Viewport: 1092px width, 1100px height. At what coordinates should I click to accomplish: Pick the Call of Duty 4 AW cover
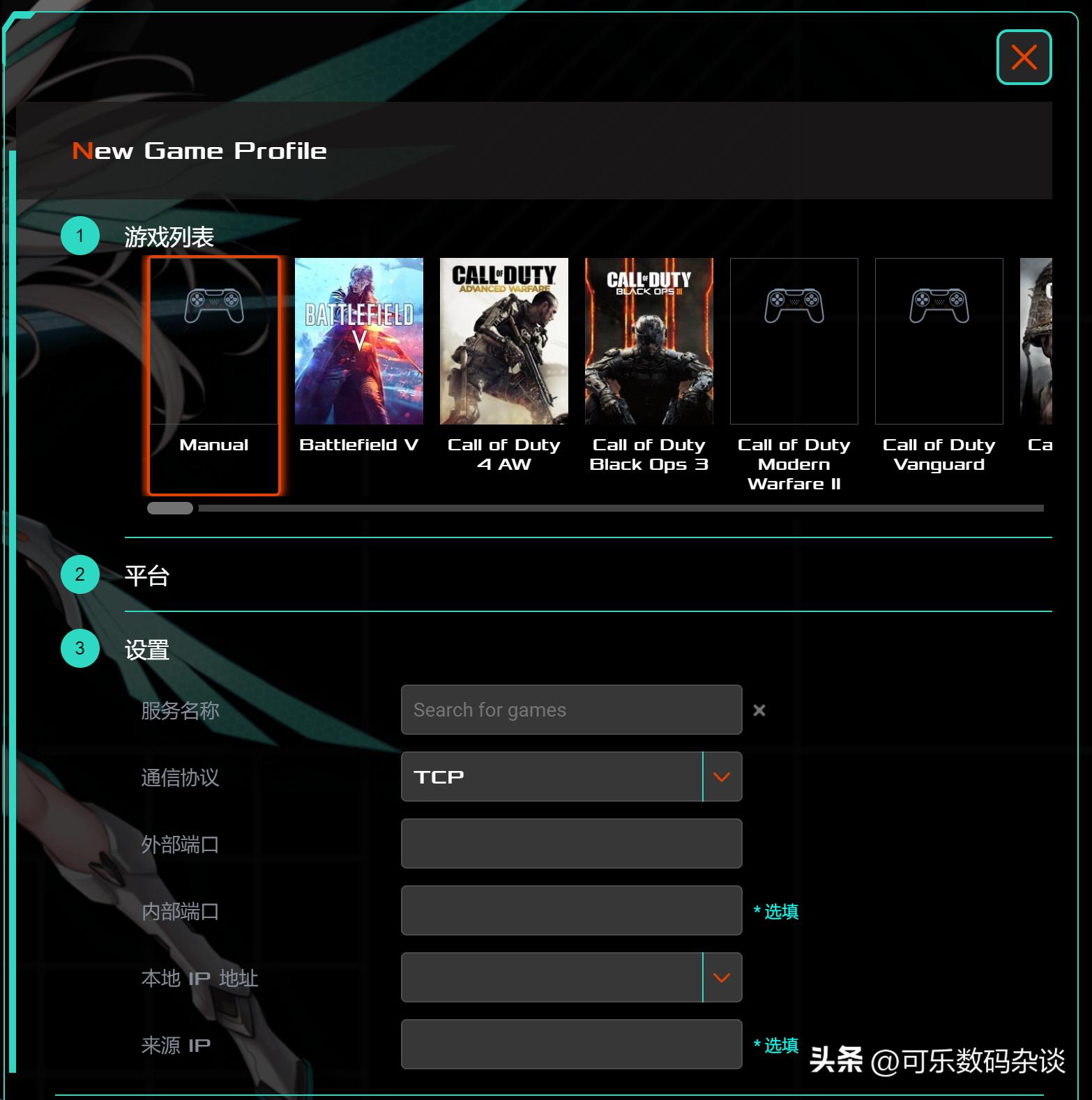[x=504, y=341]
